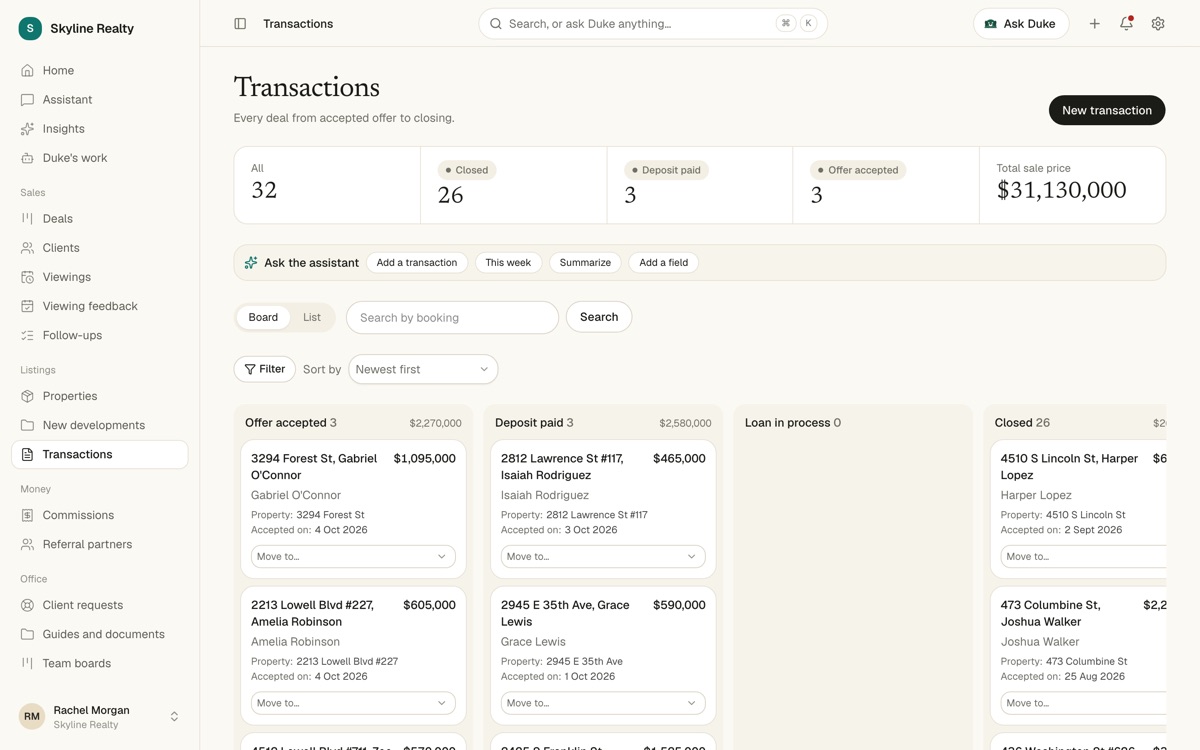Open Home in the sidebar

[x=100, y=71]
